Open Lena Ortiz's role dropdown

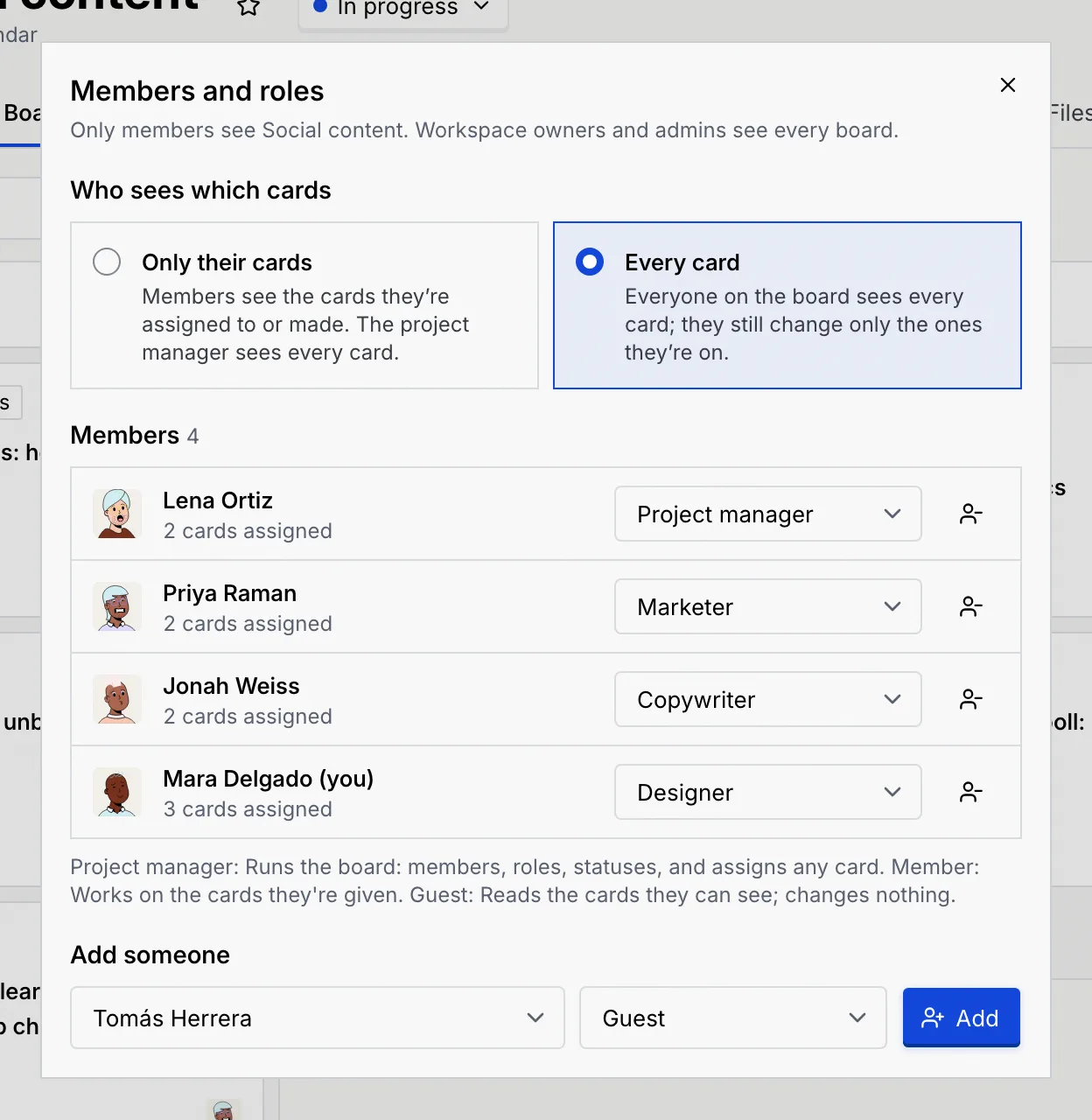click(x=768, y=514)
